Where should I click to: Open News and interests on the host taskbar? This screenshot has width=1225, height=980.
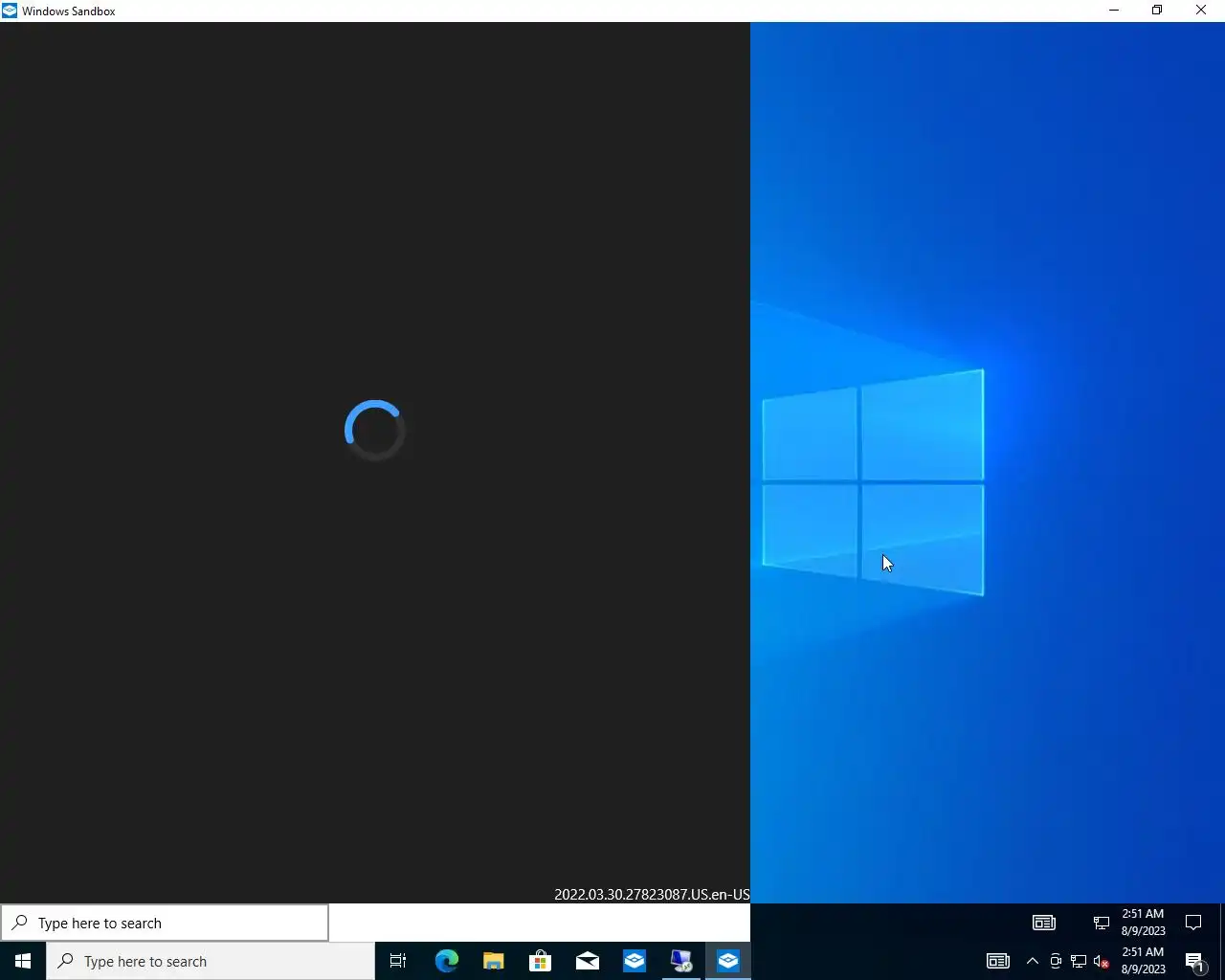click(x=998, y=961)
